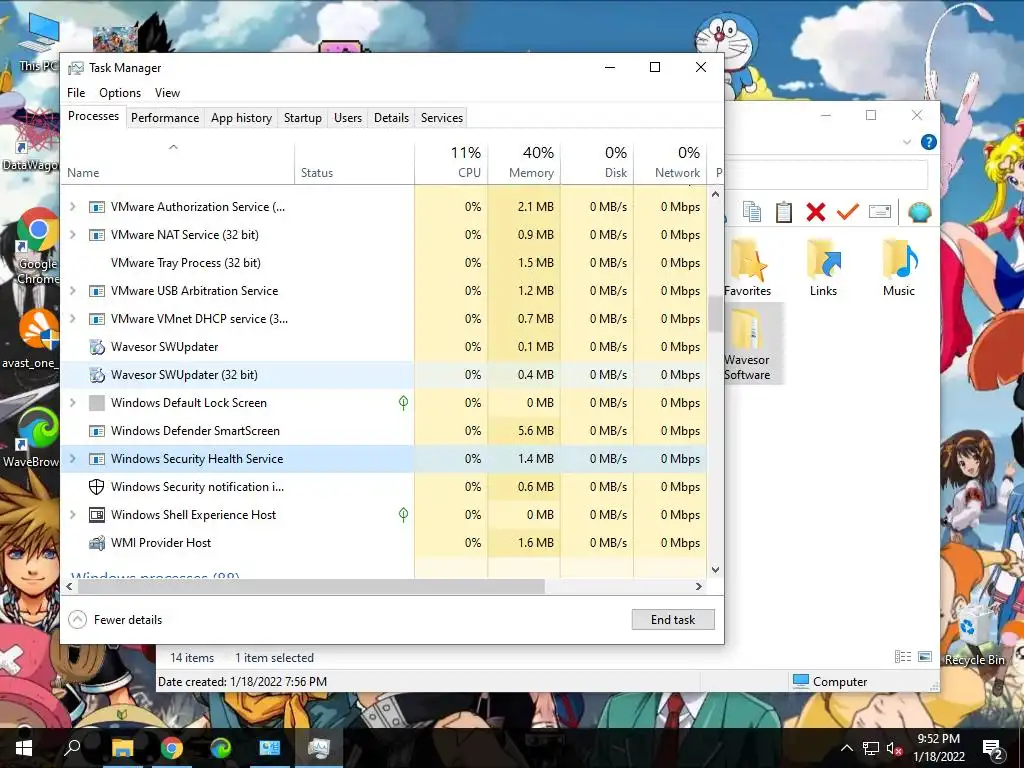The width and height of the screenshot is (1024, 768).
Task: Switch Explorer to large icons view
Action: [925, 656]
